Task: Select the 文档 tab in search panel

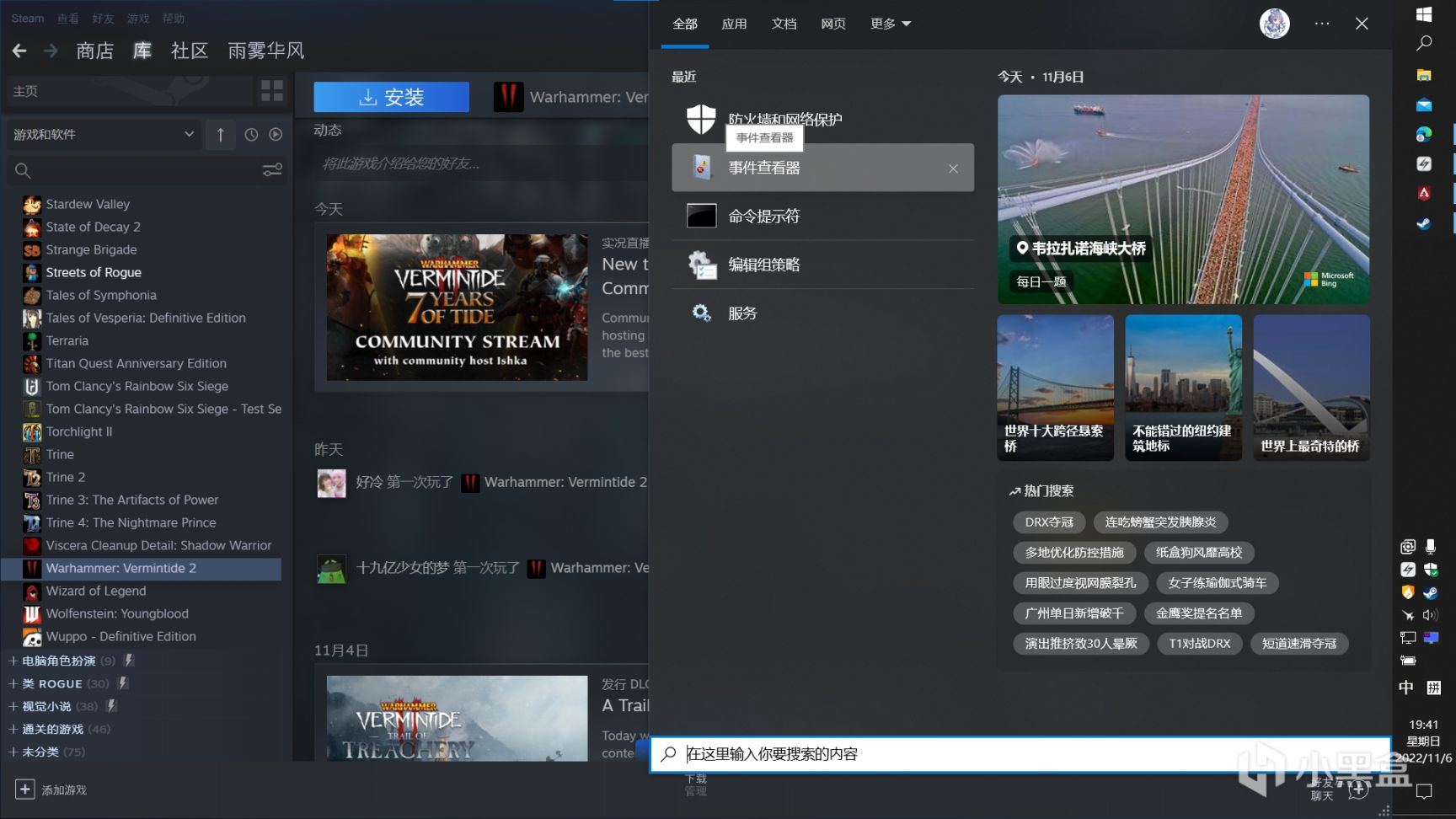Action: pyautogui.click(x=784, y=24)
